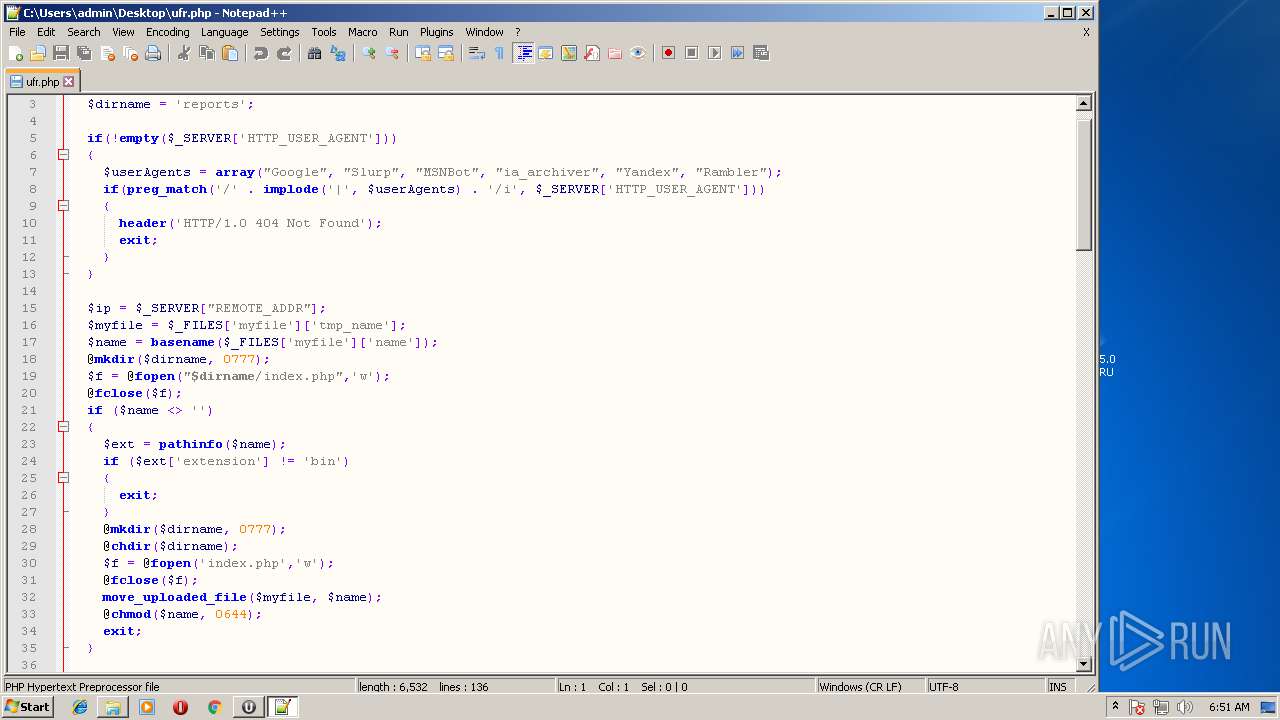
Task: Open Folder as Workspace icon
Action: 615,53
